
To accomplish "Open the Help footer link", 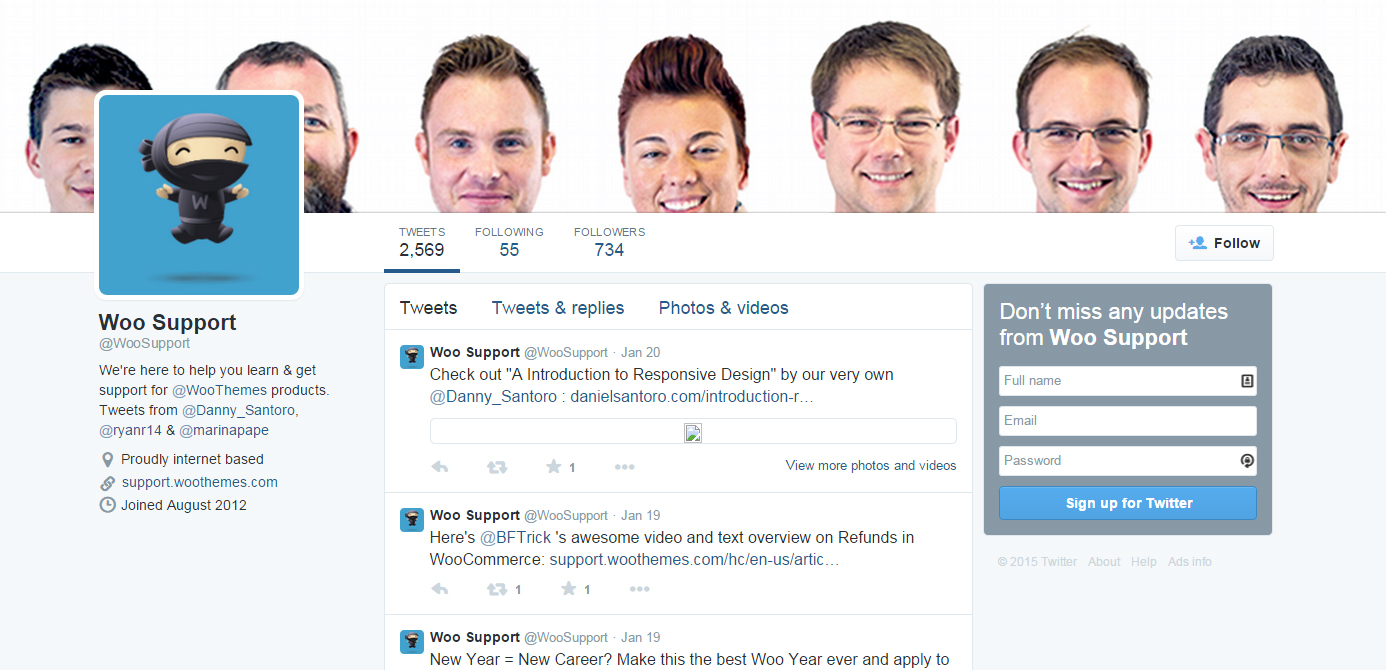I will pos(1144,562).
